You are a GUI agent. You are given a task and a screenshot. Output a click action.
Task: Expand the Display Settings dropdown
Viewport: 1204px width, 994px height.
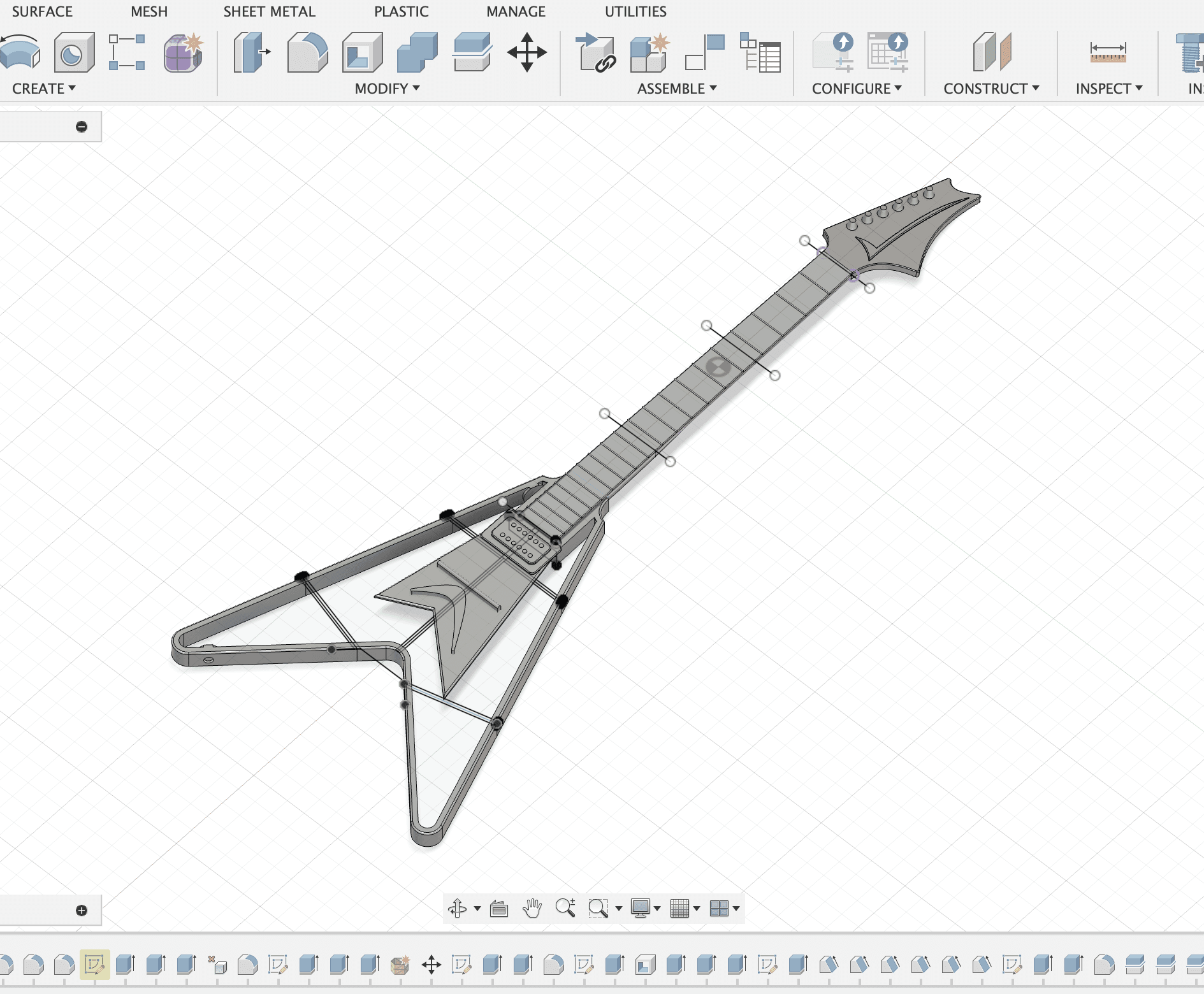[656, 909]
